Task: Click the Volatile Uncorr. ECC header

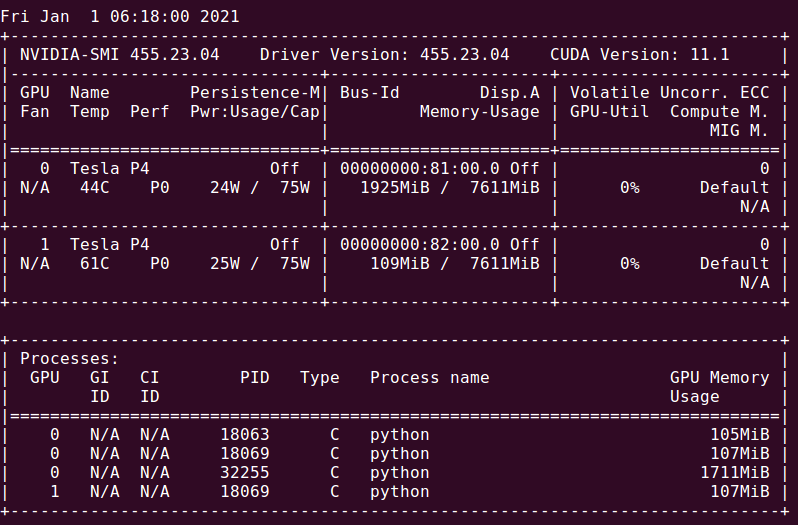Action: (x=669, y=93)
